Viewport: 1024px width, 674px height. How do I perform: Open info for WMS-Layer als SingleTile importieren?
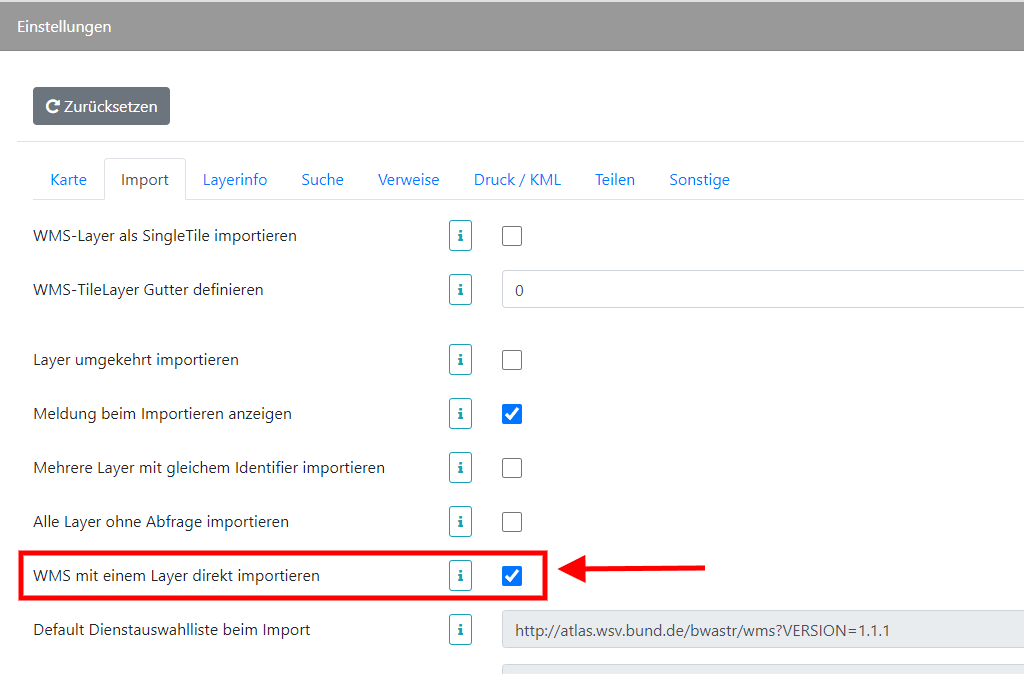click(460, 235)
